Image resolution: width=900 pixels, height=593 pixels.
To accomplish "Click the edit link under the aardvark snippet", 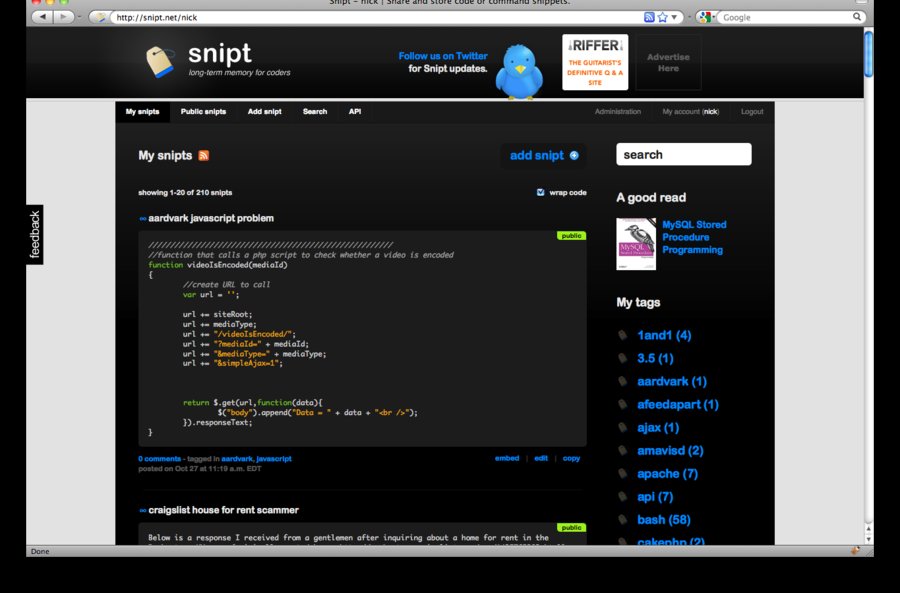I will point(540,457).
